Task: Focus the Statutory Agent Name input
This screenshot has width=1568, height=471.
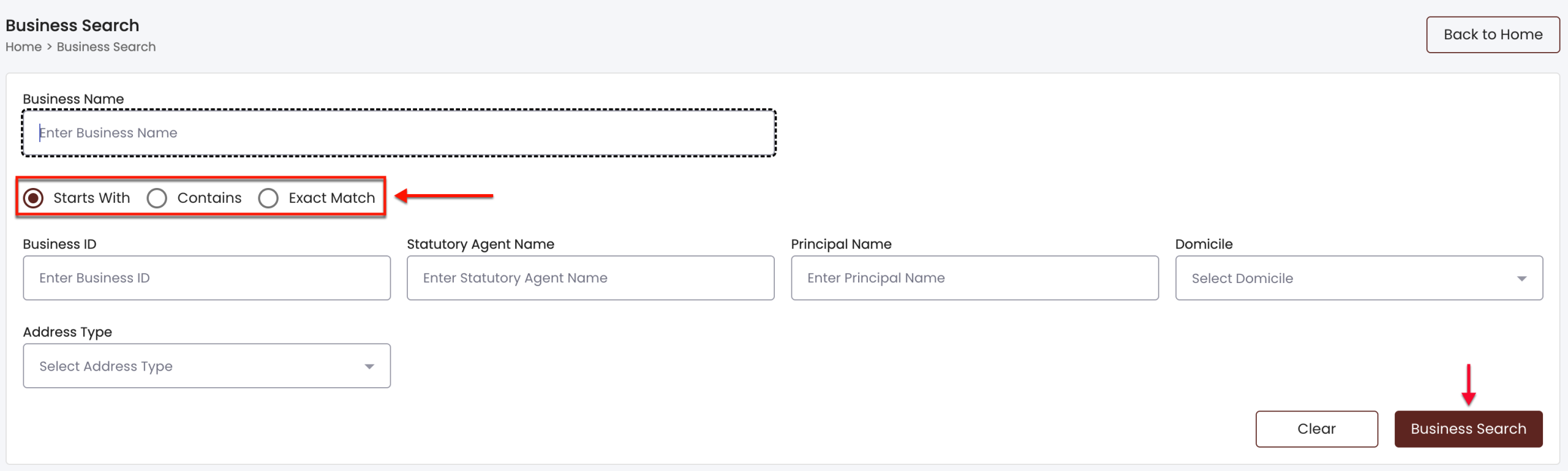Action: [x=590, y=278]
